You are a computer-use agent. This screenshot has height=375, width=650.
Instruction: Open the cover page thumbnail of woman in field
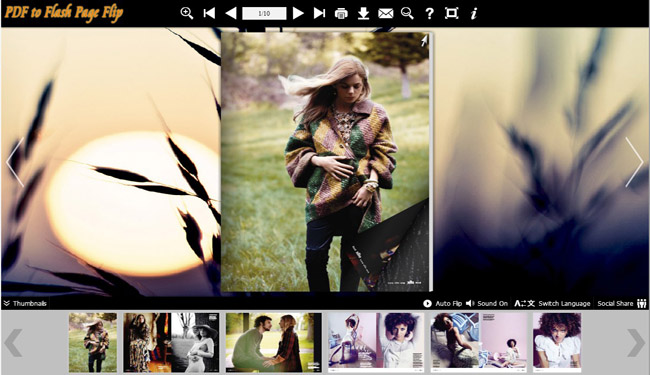(x=93, y=342)
